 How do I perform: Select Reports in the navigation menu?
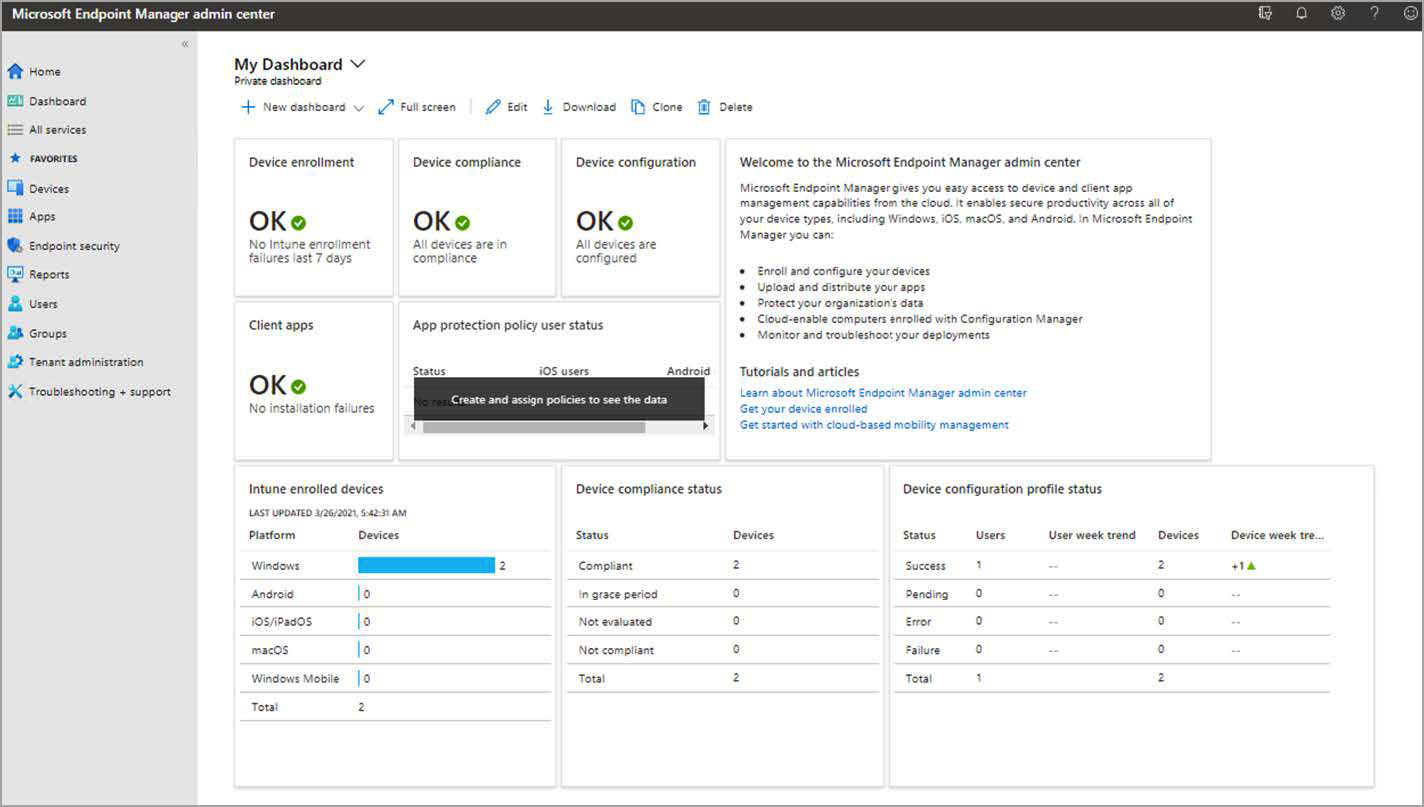(x=49, y=275)
